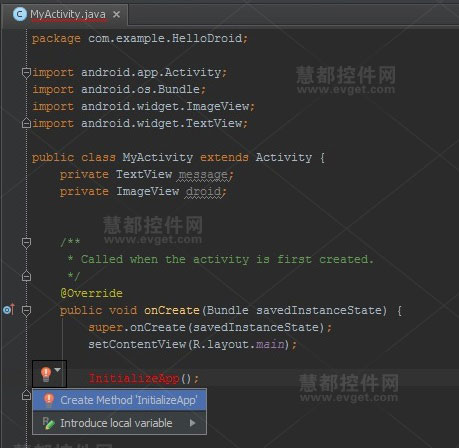Expand the Introduce local variable submenu arrow
The width and height of the screenshot is (459, 448).
192,423
